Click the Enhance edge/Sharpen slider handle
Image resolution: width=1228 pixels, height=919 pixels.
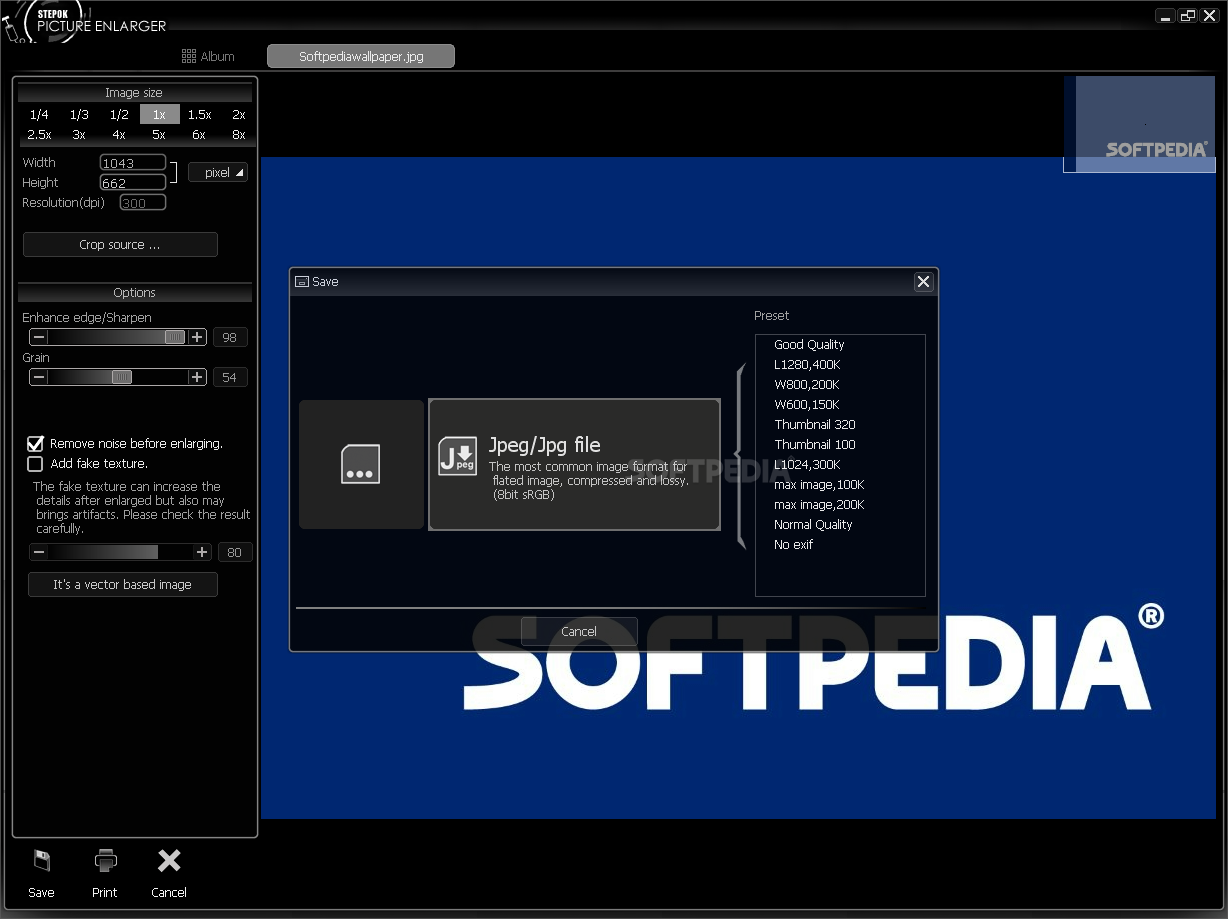[x=175, y=337]
